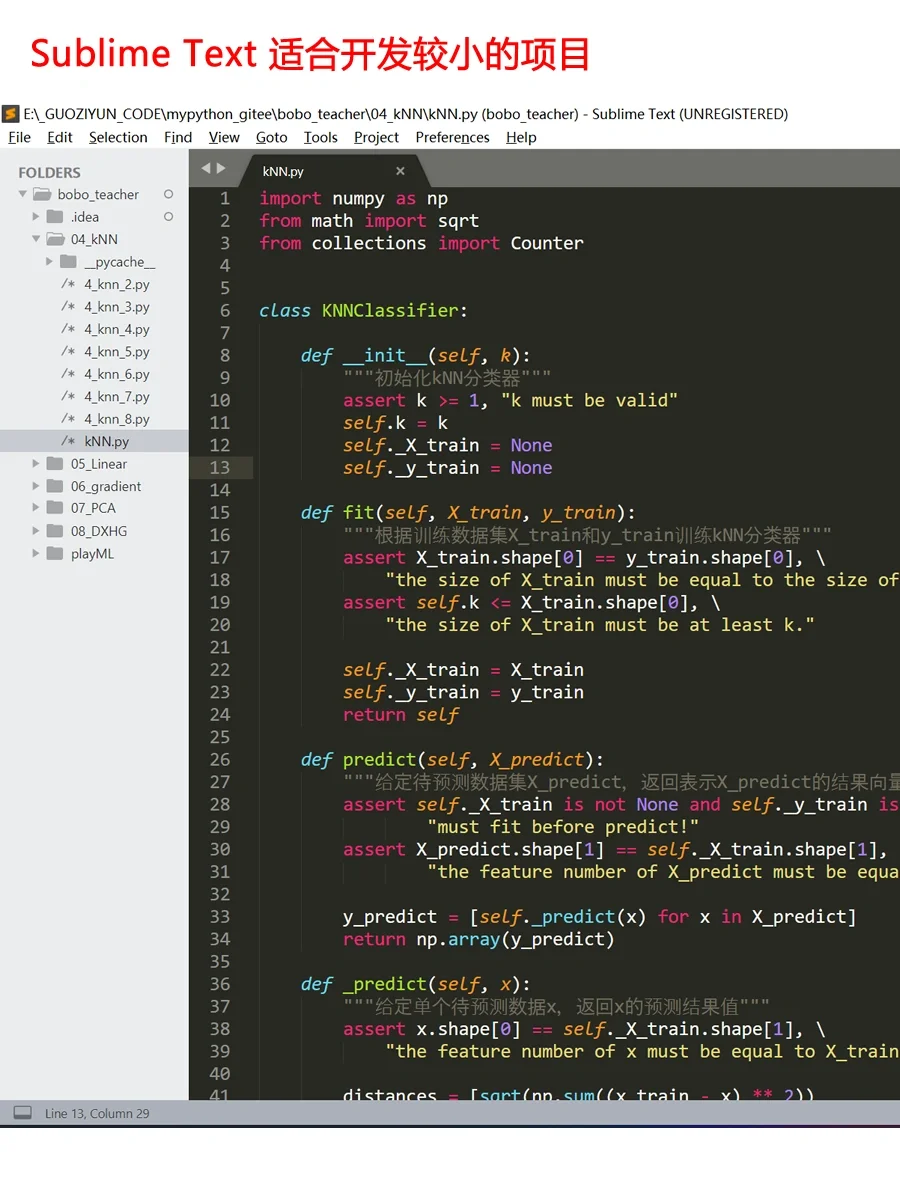Click line number 26 in gutter

(220, 759)
